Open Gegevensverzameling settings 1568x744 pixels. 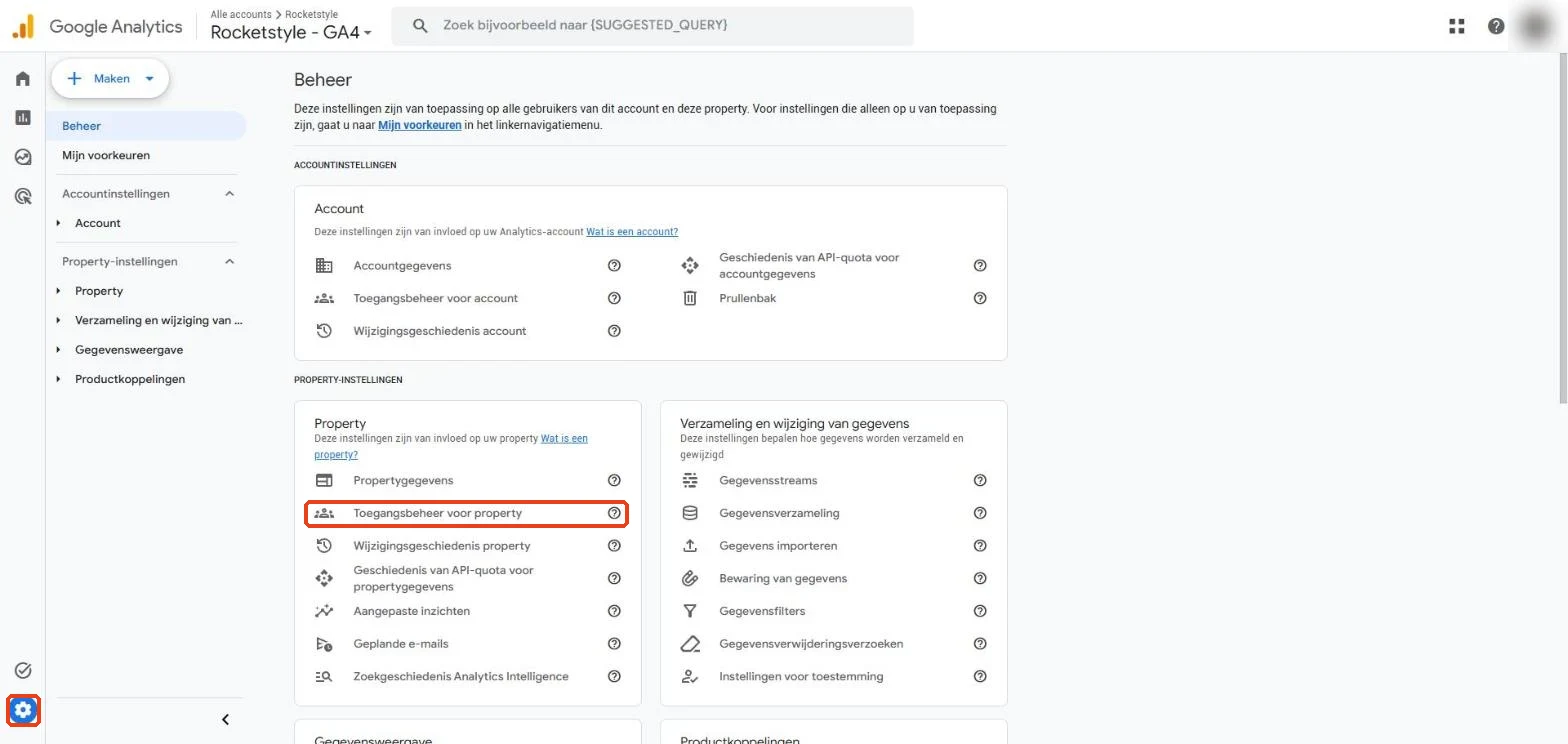coord(779,513)
